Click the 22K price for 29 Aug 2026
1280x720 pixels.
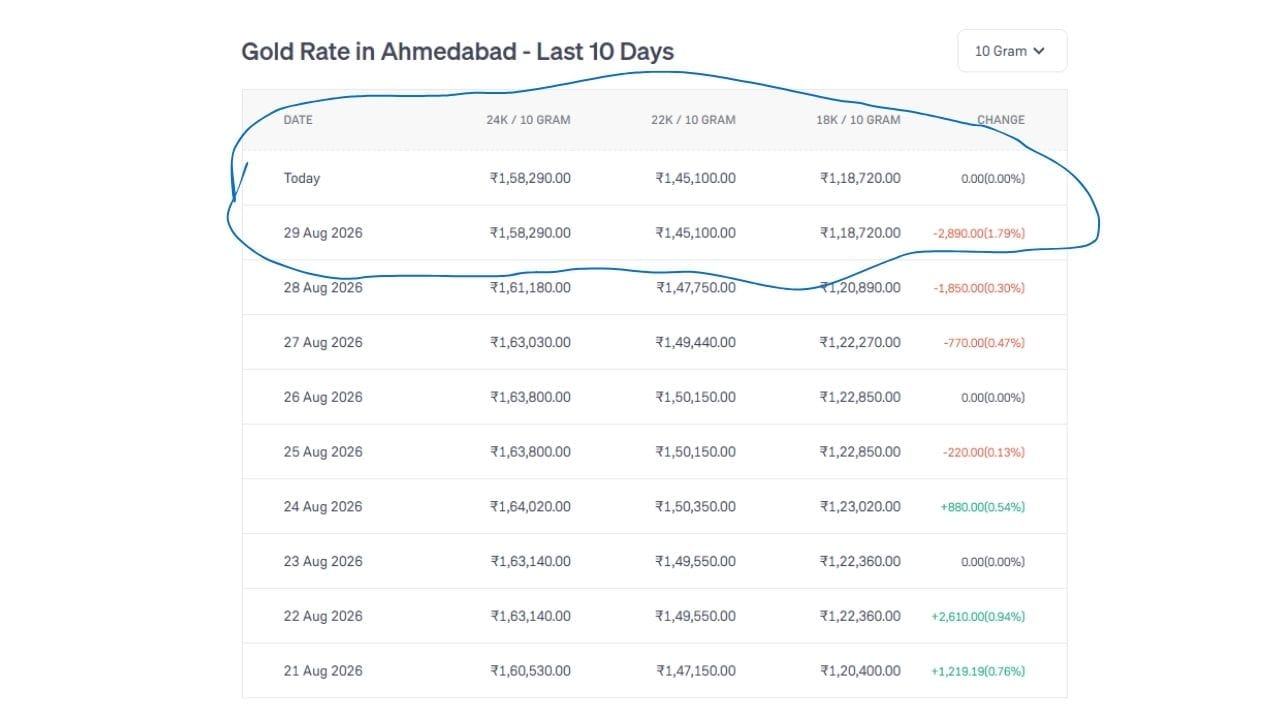(x=695, y=233)
